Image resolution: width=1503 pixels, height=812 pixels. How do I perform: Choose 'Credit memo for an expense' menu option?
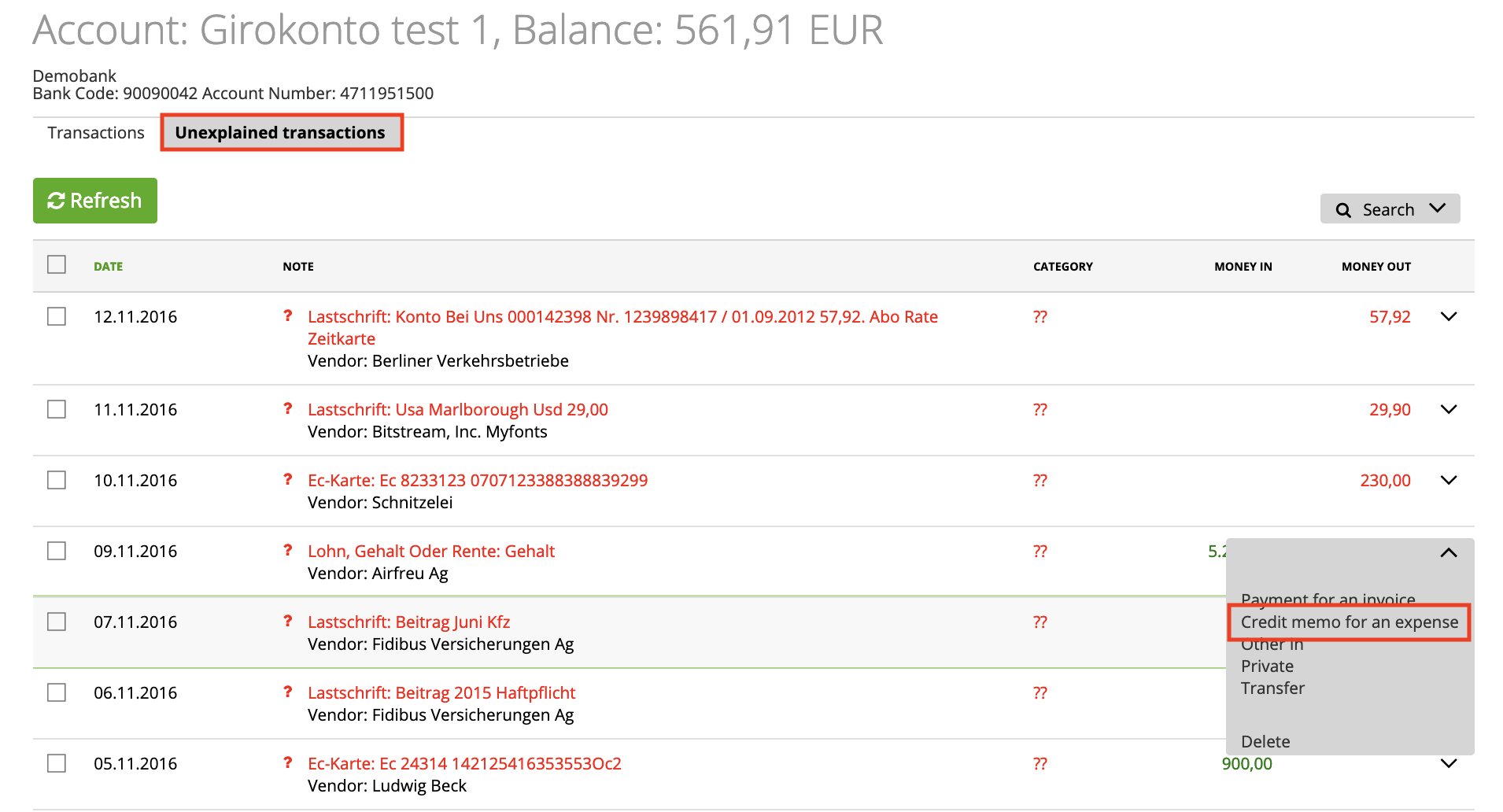1349,622
